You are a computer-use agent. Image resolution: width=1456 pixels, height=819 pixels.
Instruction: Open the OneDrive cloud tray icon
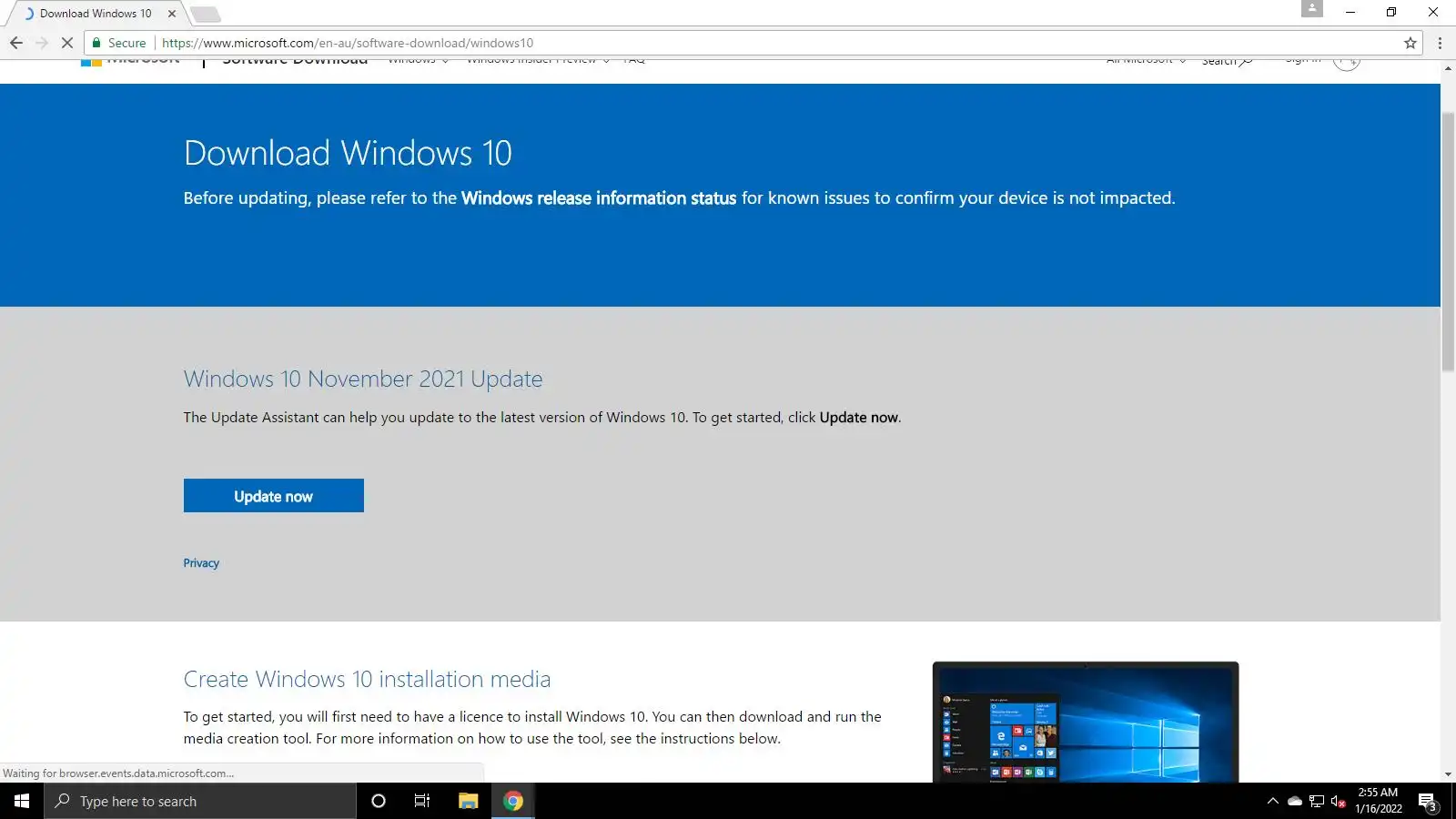(x=1294, y=801)
